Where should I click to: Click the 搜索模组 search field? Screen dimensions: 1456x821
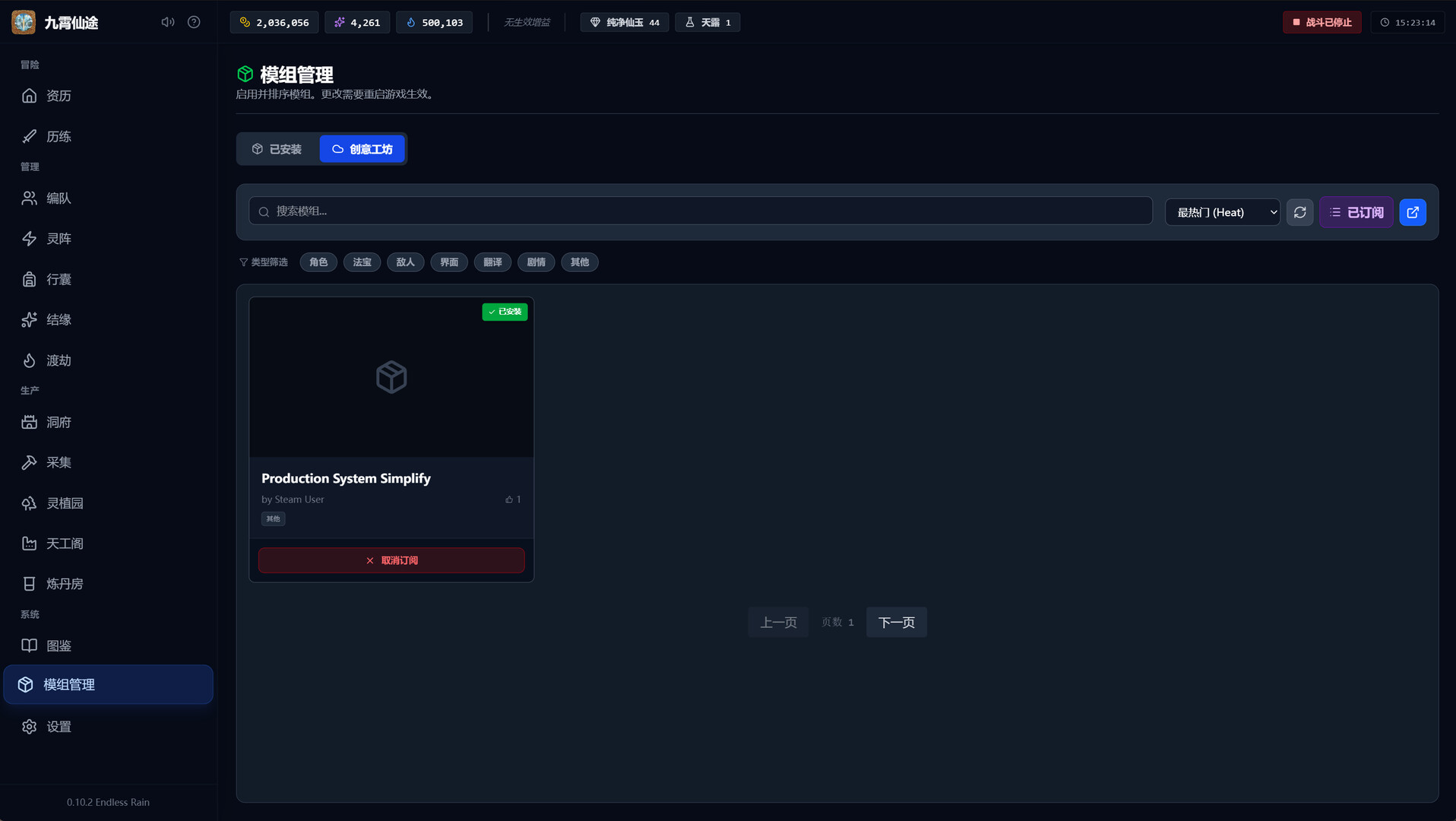click(699, 211)
